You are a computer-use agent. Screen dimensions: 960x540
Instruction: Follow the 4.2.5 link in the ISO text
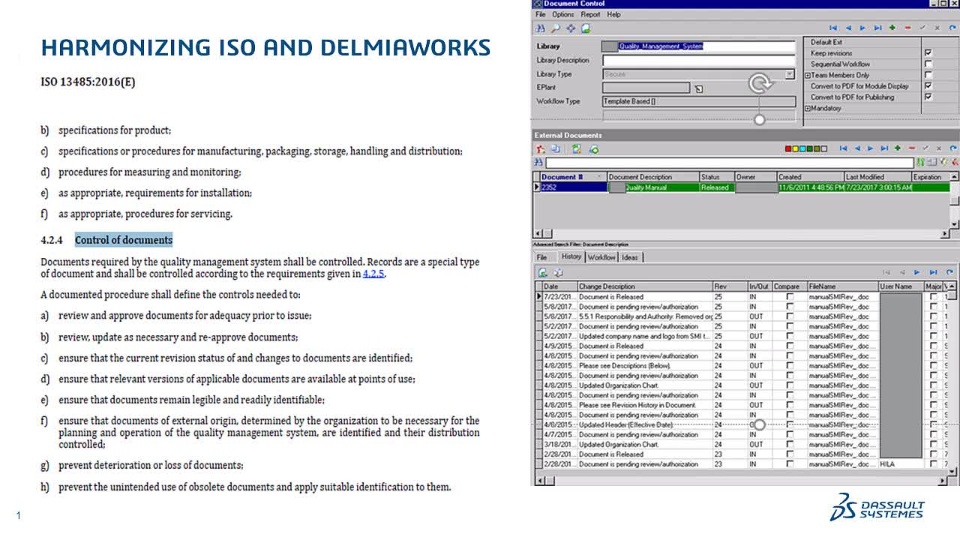pyautogui.click(x=373, y=274)
